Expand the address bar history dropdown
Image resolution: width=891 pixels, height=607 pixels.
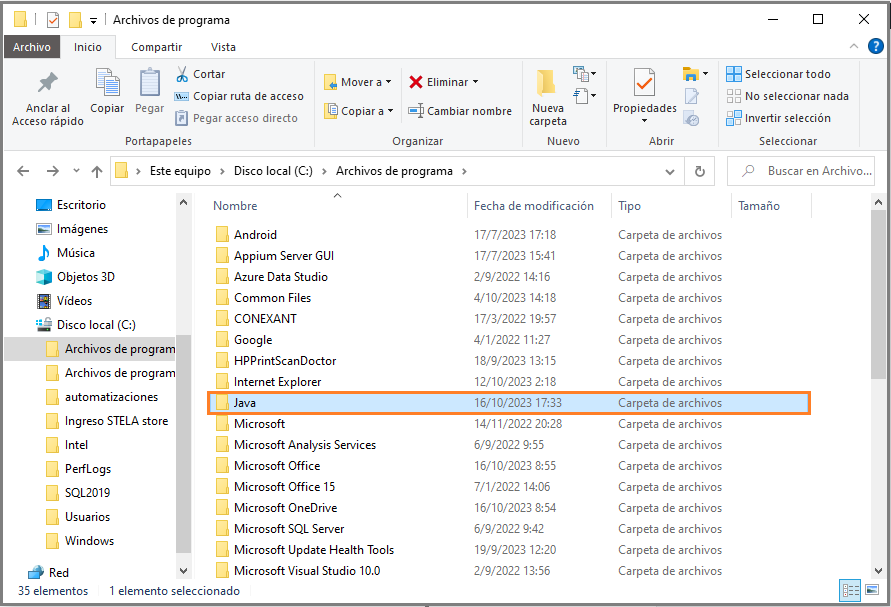coord(670,172)
